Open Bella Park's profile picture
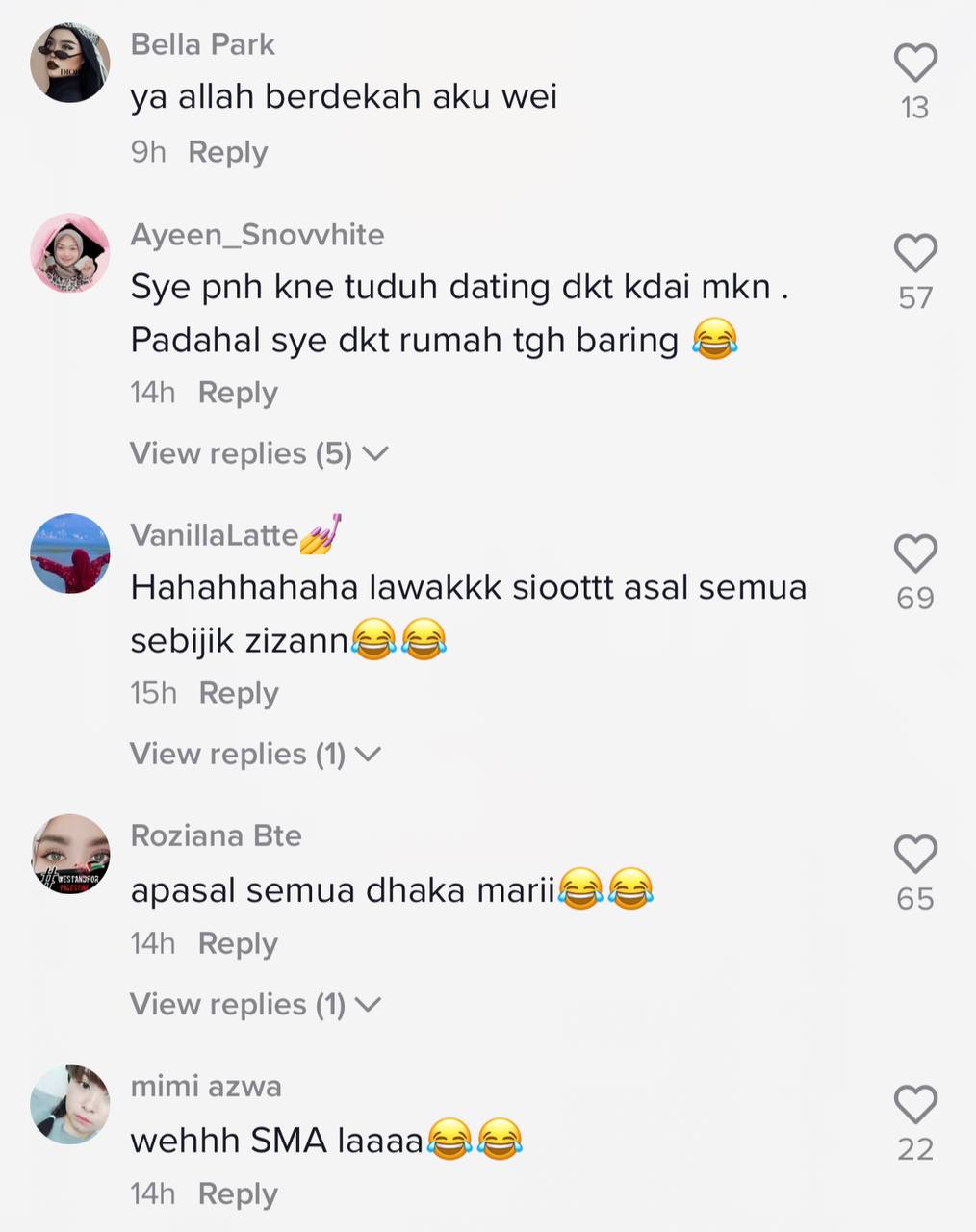The width and height of the screenshot is (976, 1232). click(70, 63)
